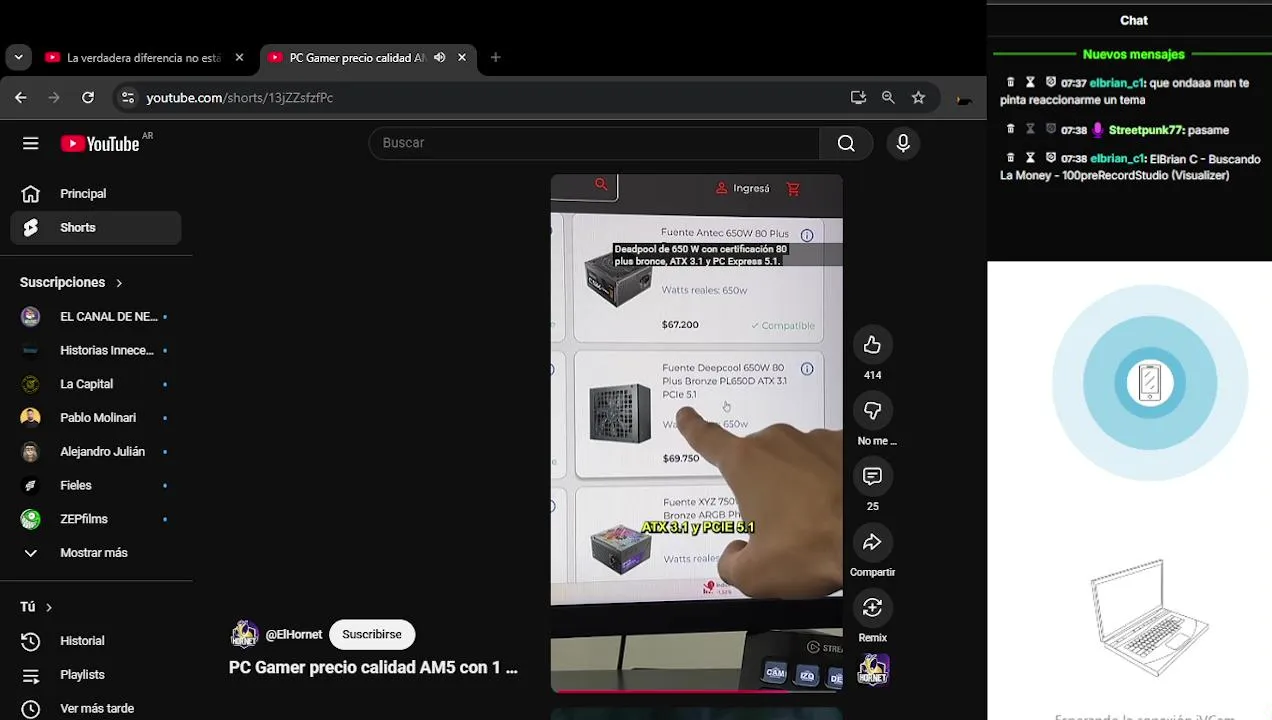The width and height of the screenshot is (1272, 720).
Task: Select the PC Gamer precio calidad tab
Action: click(358, 57)
